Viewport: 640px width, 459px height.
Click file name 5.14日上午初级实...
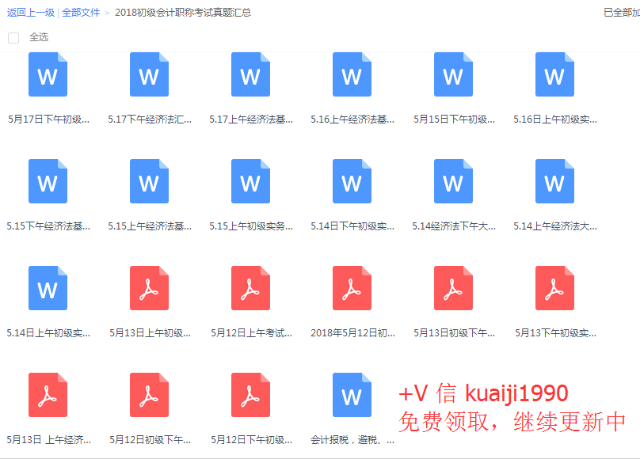(x=49, y=333)
